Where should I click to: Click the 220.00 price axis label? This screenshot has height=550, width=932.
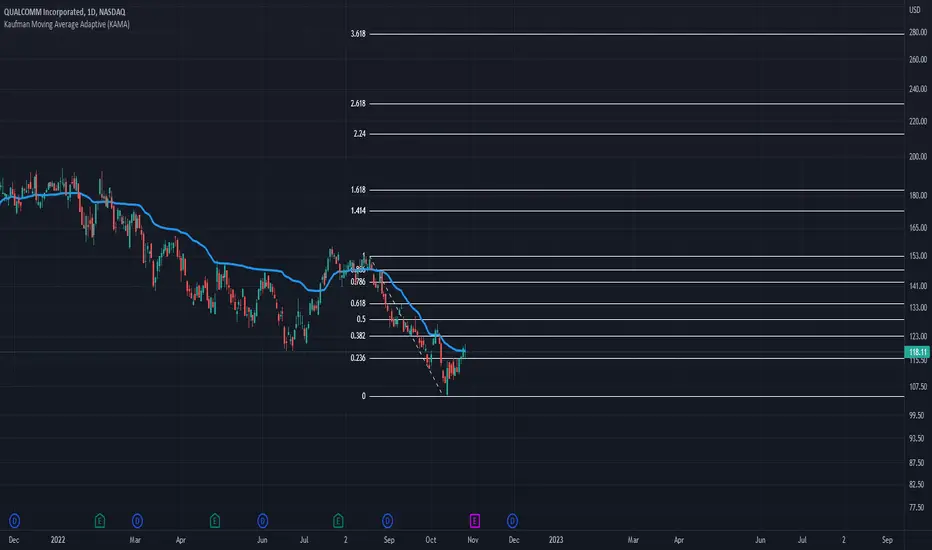click(918, 121)
